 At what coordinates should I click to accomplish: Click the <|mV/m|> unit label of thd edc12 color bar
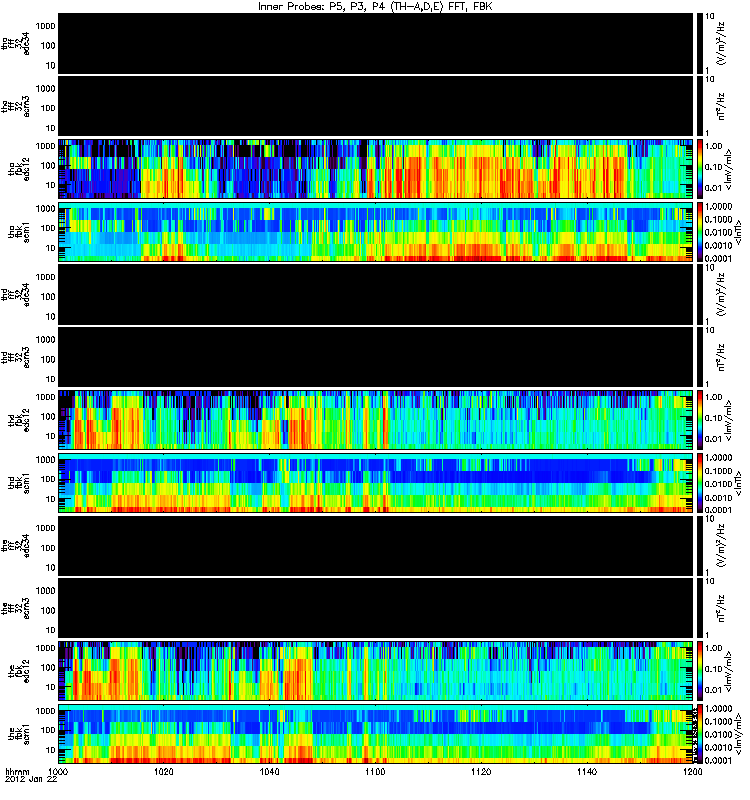pyautogui.click(x=729, y=420)
